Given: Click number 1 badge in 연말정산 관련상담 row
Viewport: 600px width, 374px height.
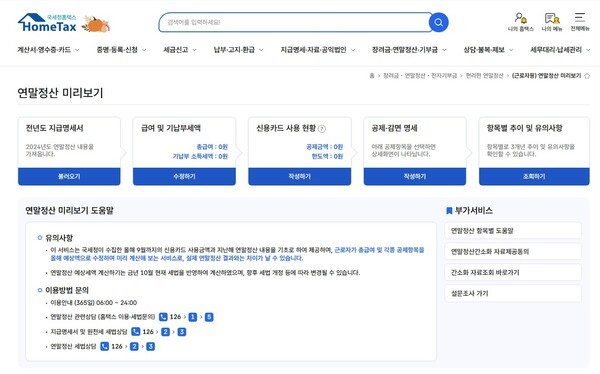Looking at the screenshot, I should point(192,317).
